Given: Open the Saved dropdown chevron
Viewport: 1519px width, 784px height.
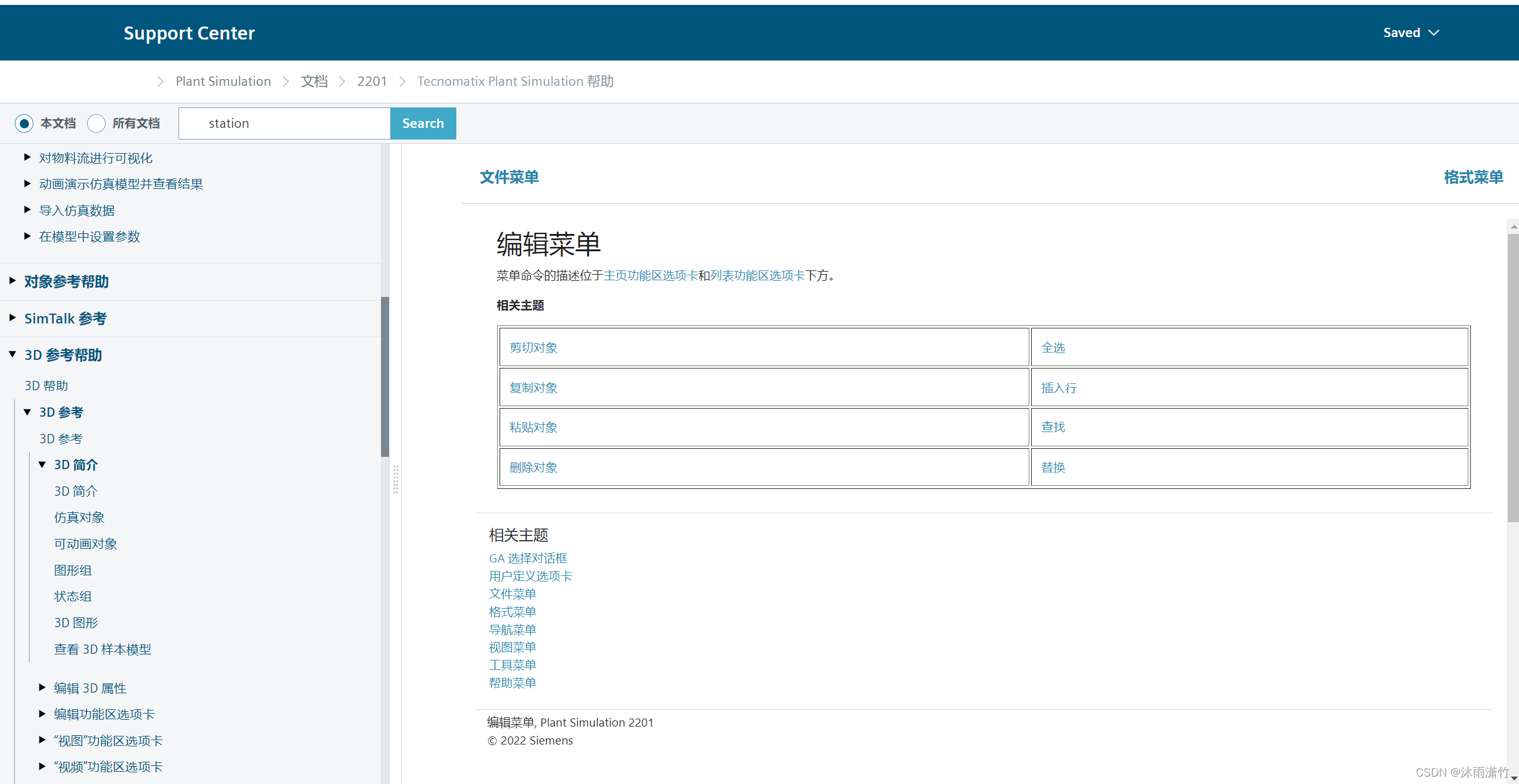Looking at the screenshot, I should pyautogui.click(x=1434, y=33).
